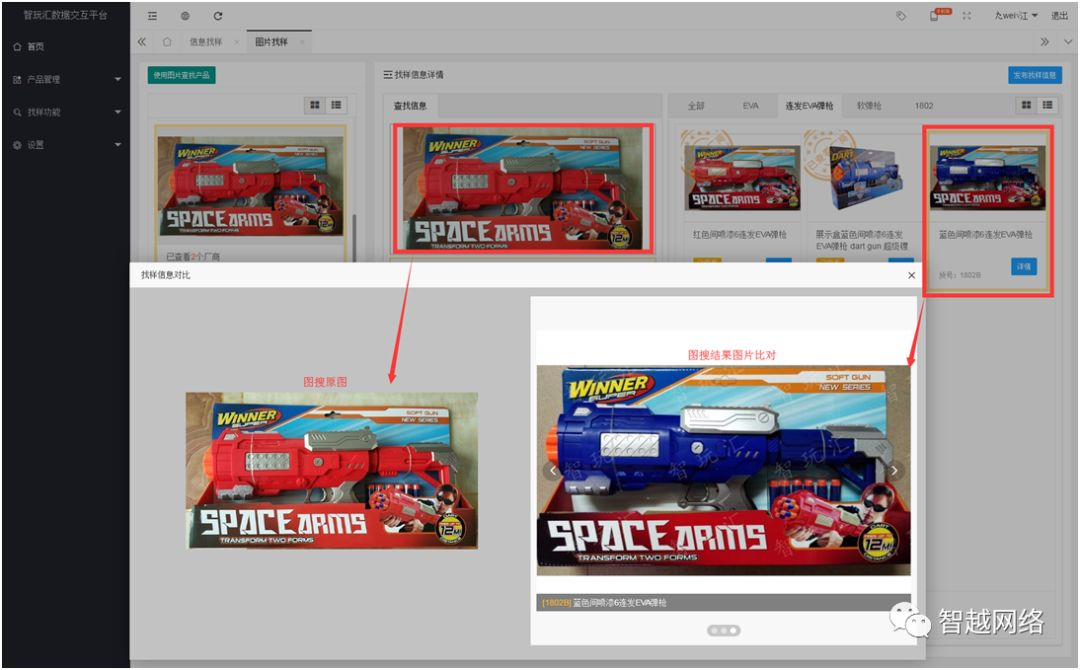Expand the 找样功能 sidebar menu

pos(65,112)
